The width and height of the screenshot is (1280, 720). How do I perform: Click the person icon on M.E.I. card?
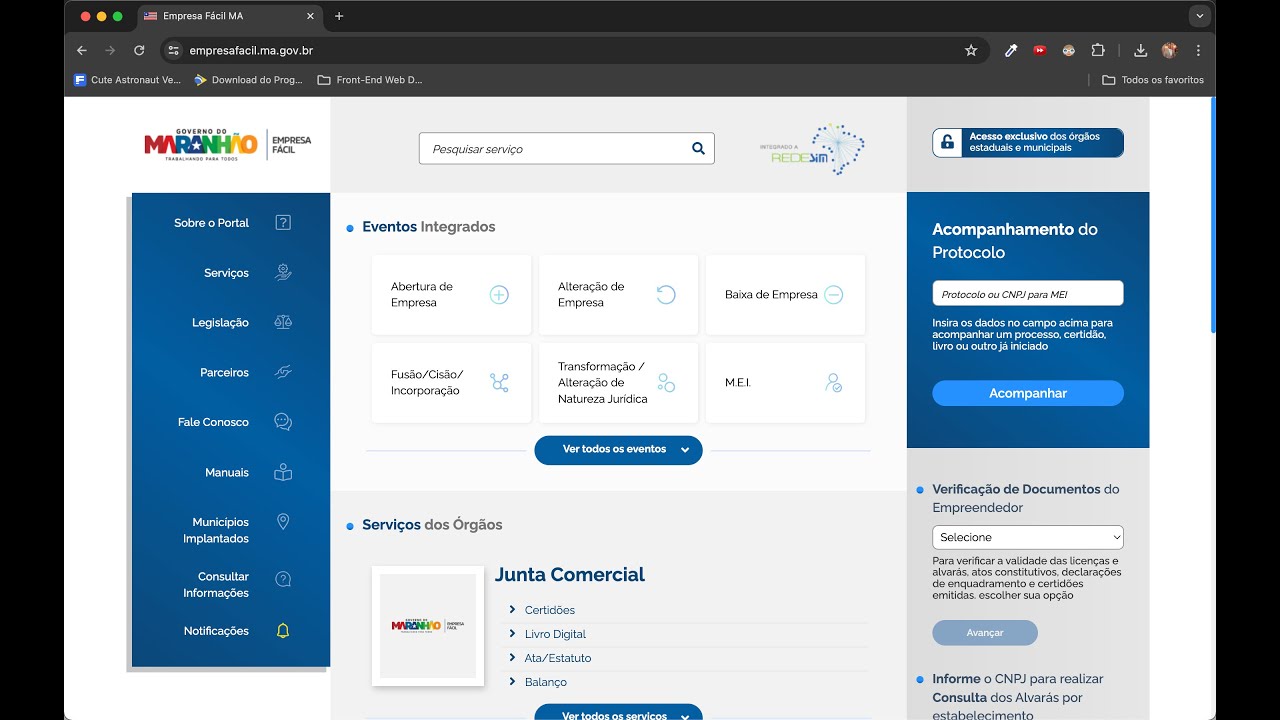(833, 383)
